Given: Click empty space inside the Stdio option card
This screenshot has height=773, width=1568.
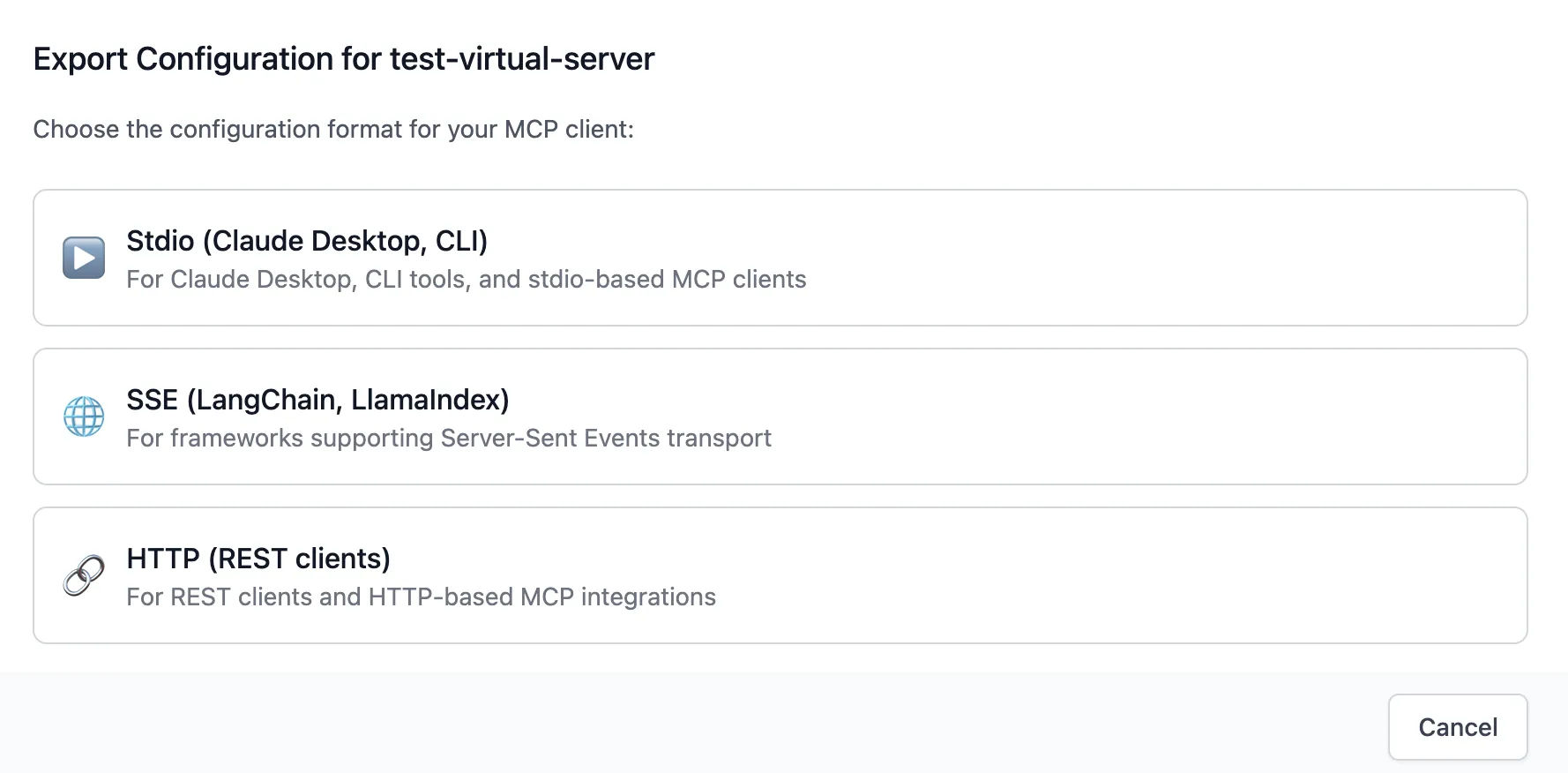Looking at the screenshot, I should point(1146,258).
